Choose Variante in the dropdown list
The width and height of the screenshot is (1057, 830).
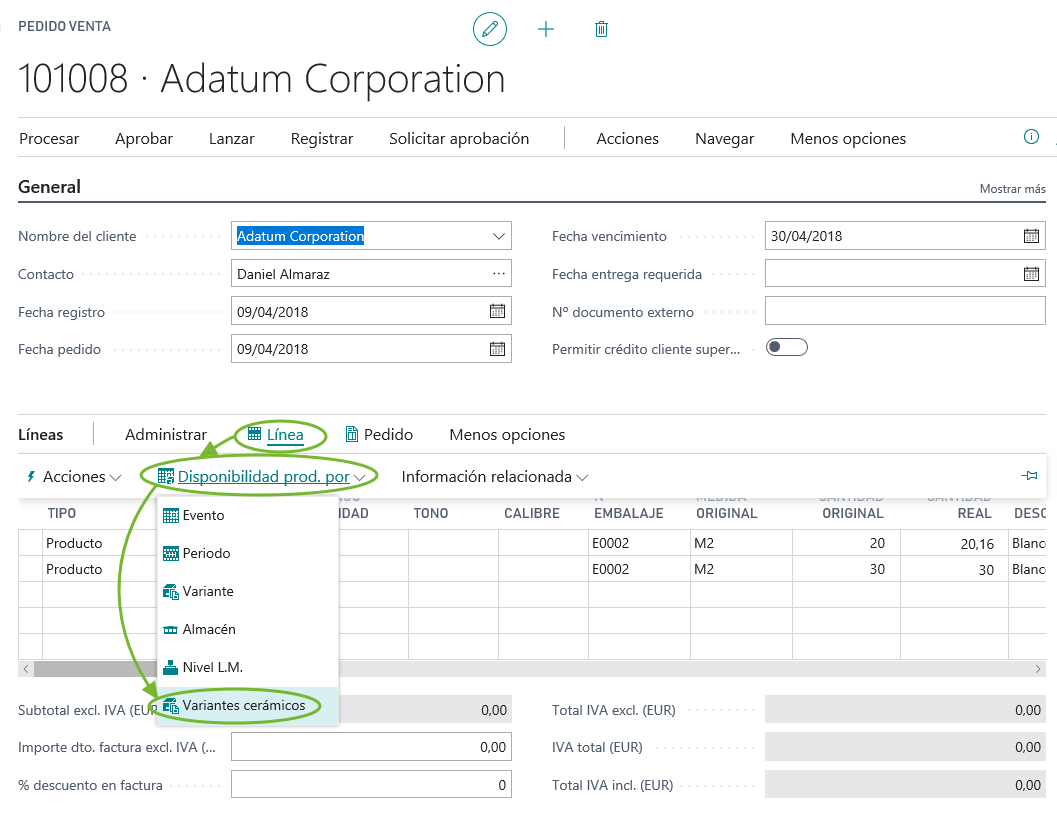pos(247,591)
